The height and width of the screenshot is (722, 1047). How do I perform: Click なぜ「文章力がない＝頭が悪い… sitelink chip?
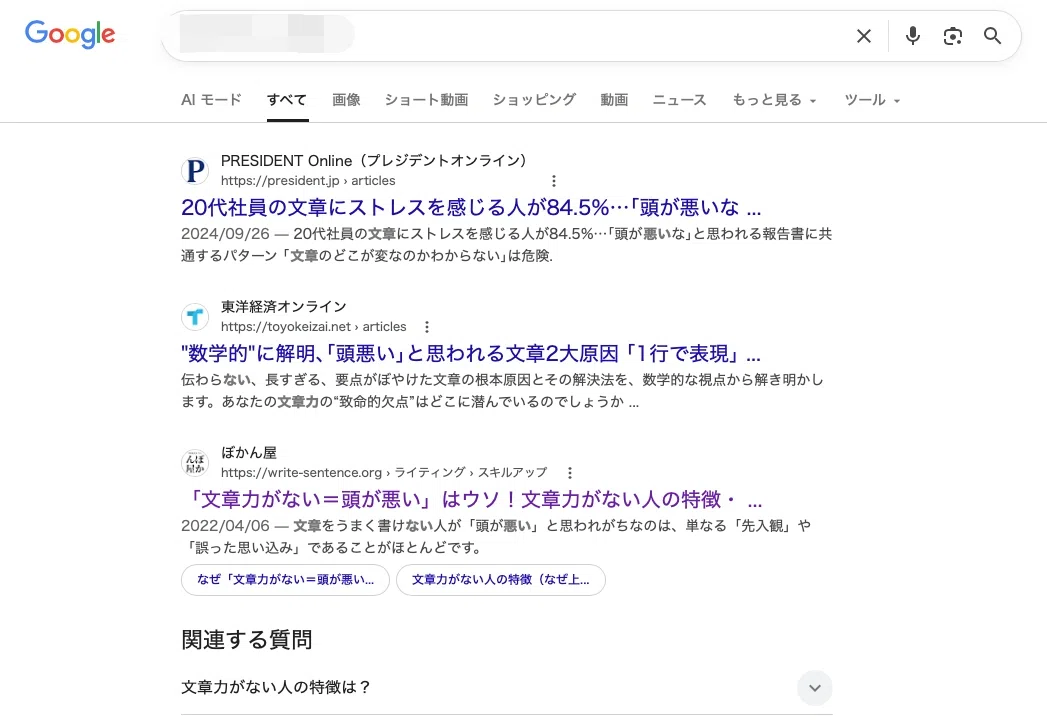point(285,580)
